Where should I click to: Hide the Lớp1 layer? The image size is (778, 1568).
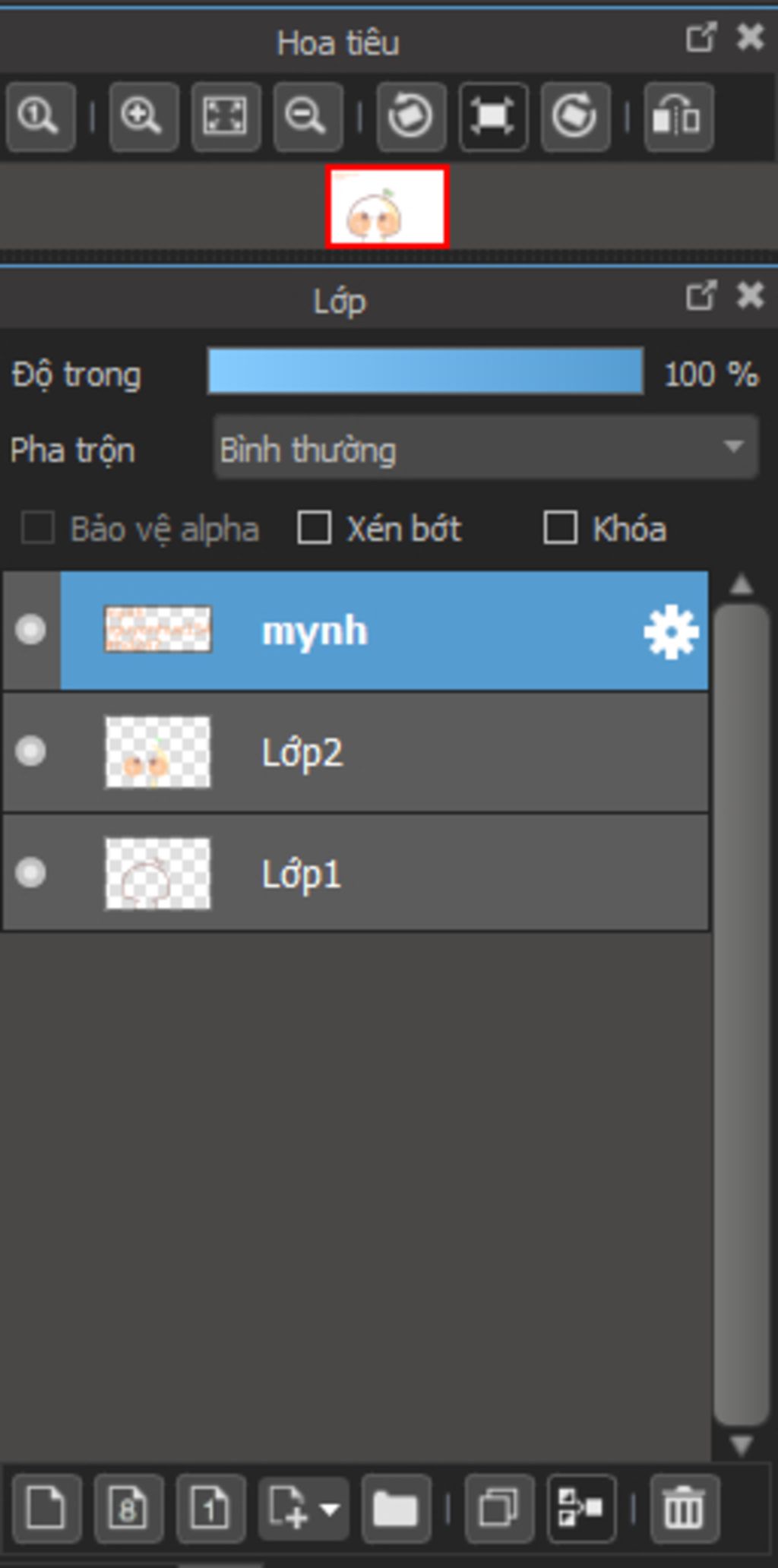click(30, 872)
